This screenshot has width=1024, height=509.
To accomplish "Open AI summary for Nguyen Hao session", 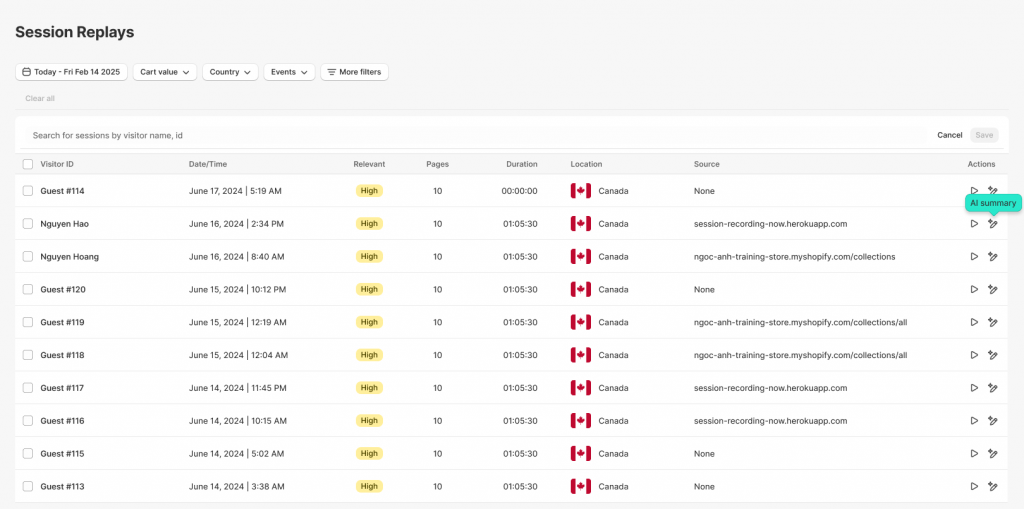I will click(992, 224).
